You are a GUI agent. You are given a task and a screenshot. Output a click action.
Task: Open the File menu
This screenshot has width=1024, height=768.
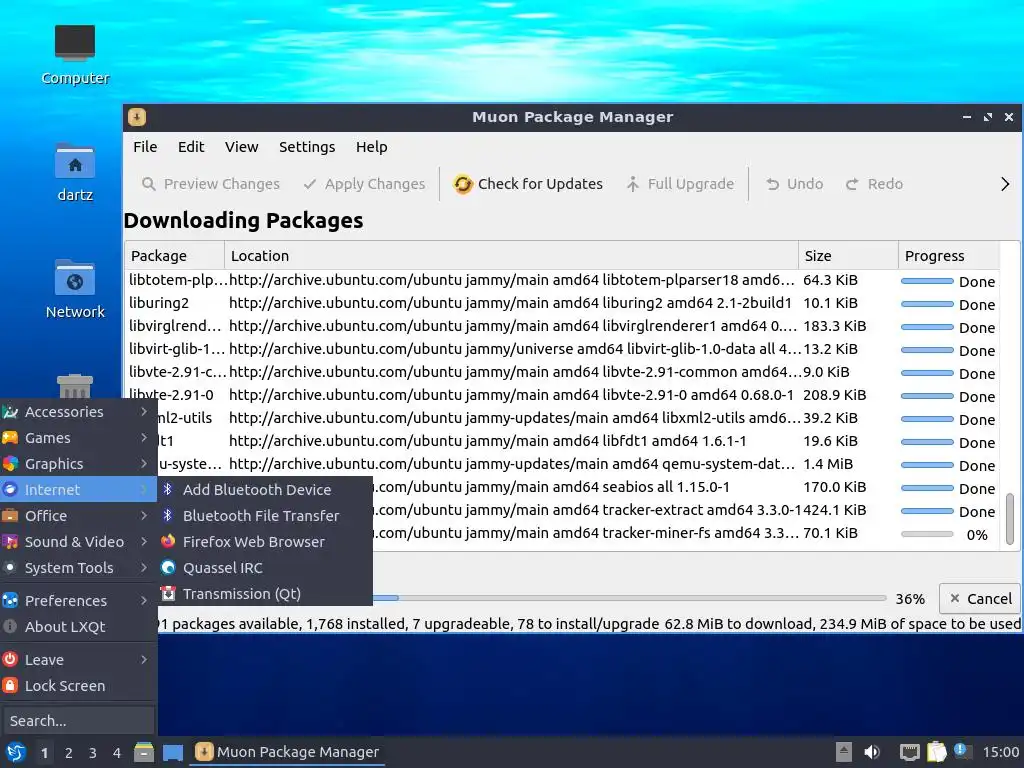click(145, 147)
